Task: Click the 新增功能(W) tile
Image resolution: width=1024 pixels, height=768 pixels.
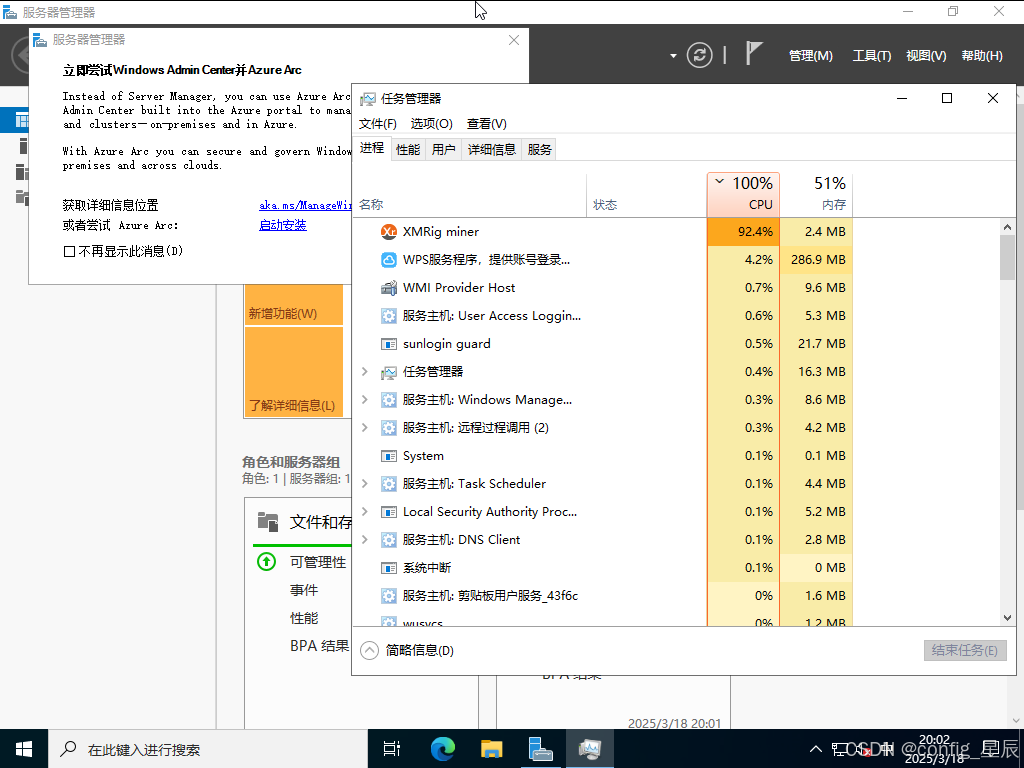Action: pyautogui.click(x=294, y=304)
